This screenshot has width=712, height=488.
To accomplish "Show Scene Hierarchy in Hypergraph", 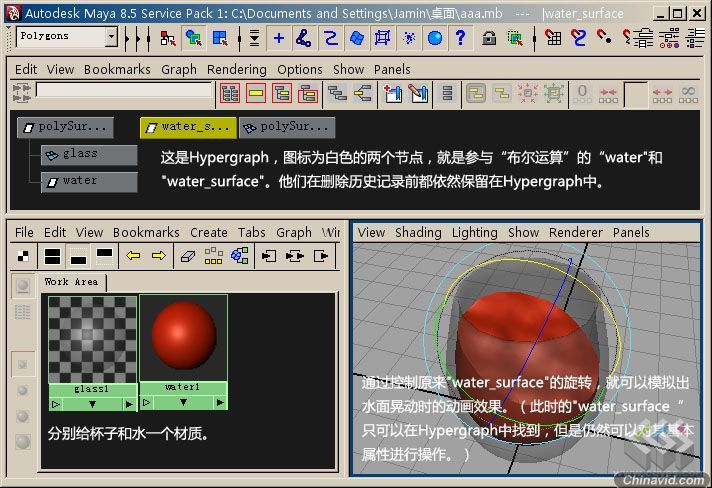I will tap(337, 93).
